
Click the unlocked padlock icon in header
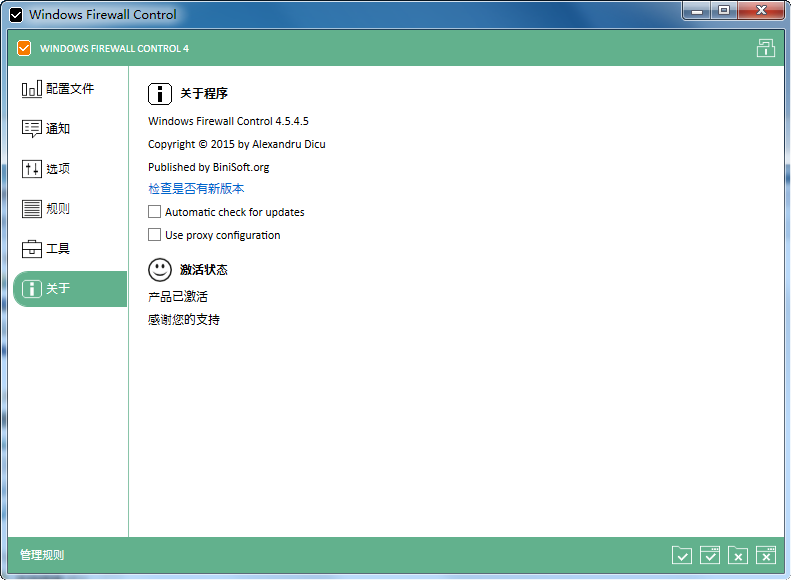tap(765, 48)
